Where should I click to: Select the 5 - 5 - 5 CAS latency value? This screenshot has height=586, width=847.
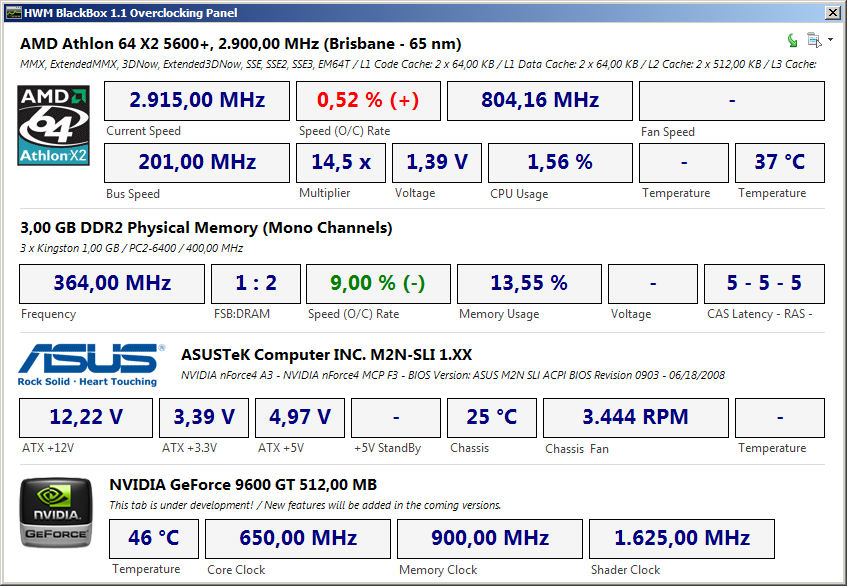[x=764, y=284]
